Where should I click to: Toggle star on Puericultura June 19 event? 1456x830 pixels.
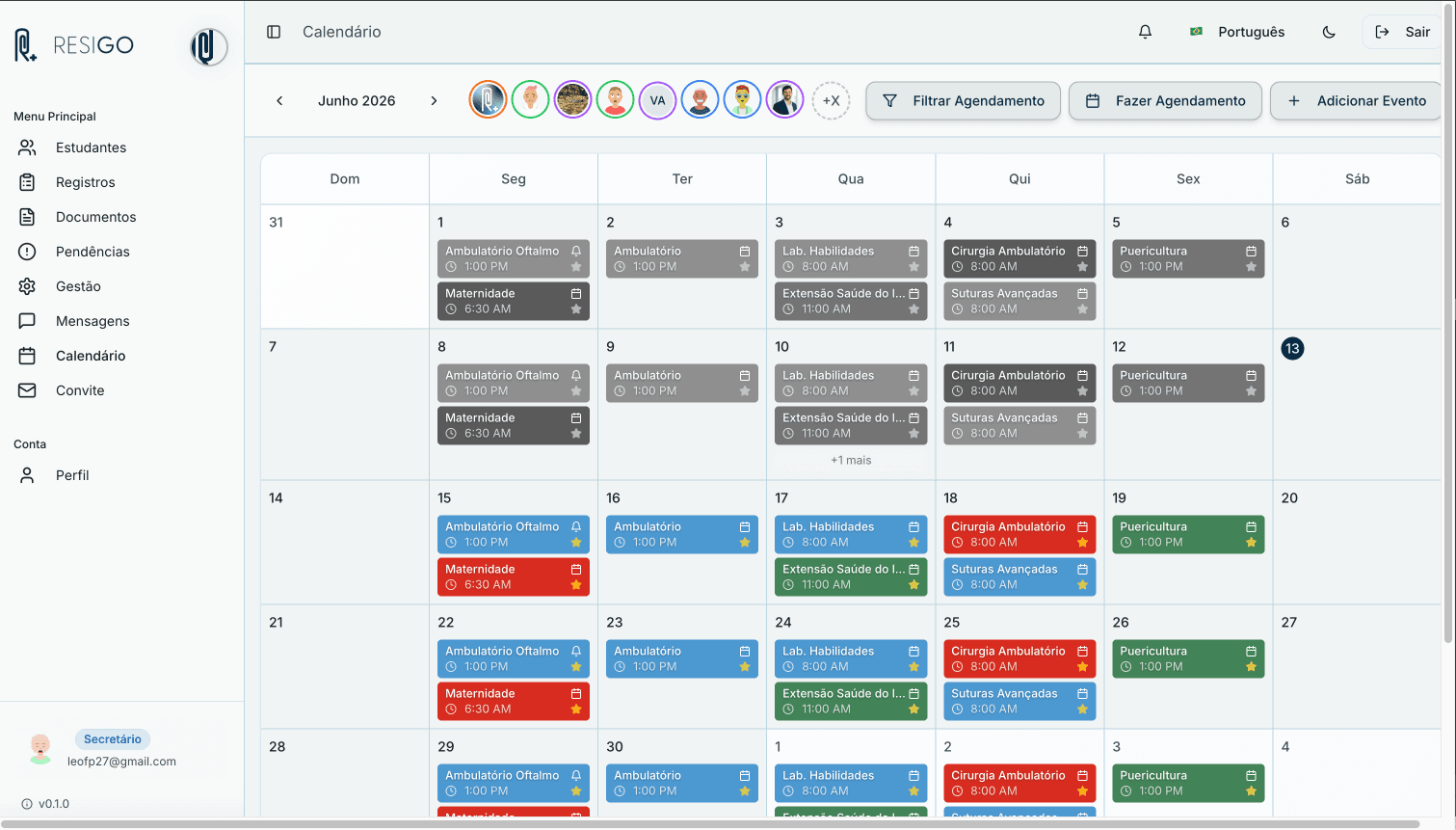tap(1251, 543)
